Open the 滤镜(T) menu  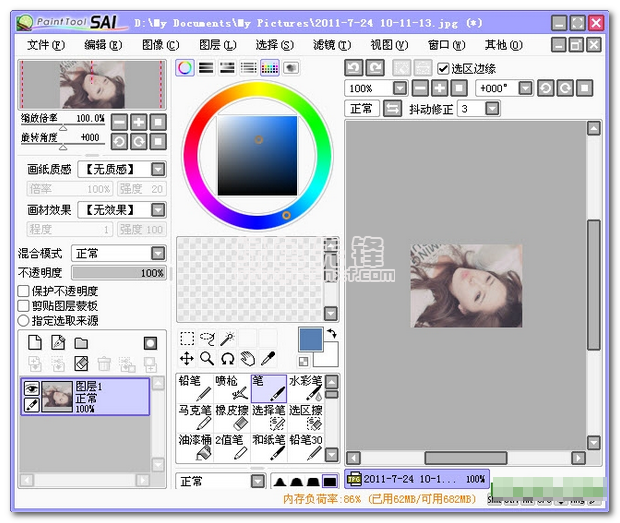tap(332, 45)
